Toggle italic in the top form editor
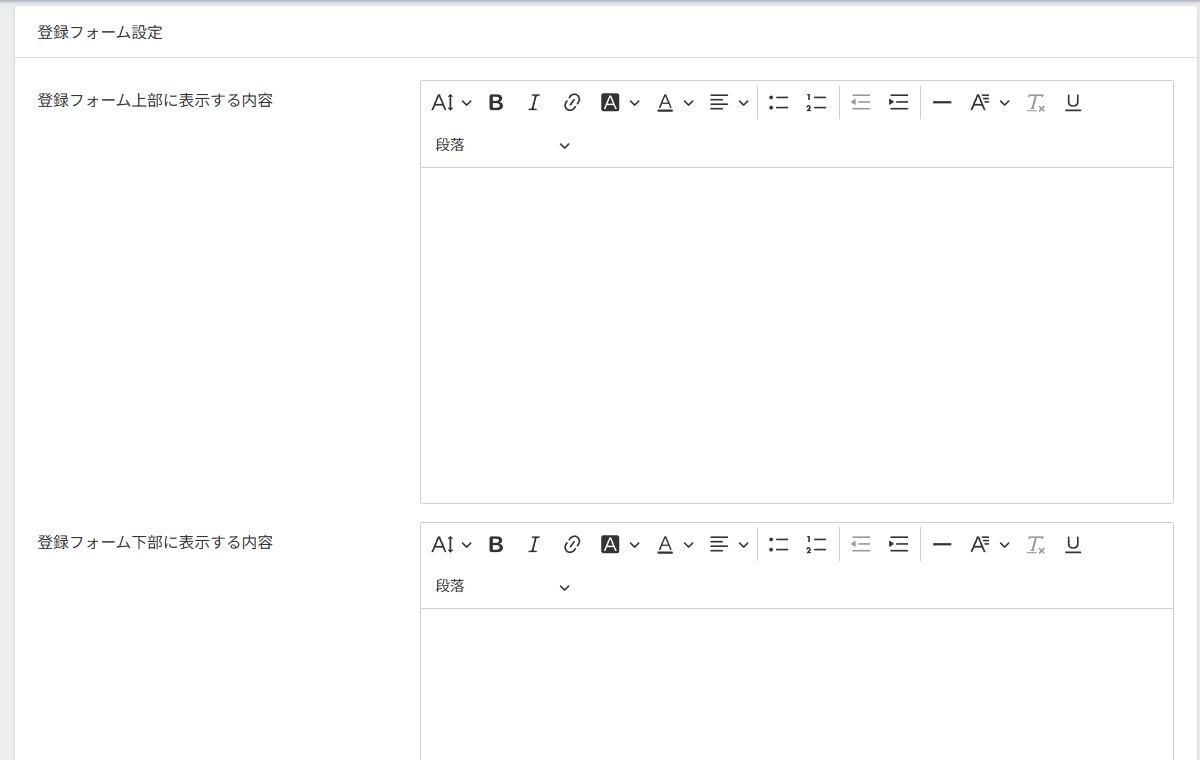Screen dimensions: 1200x760 coord(534,102)
